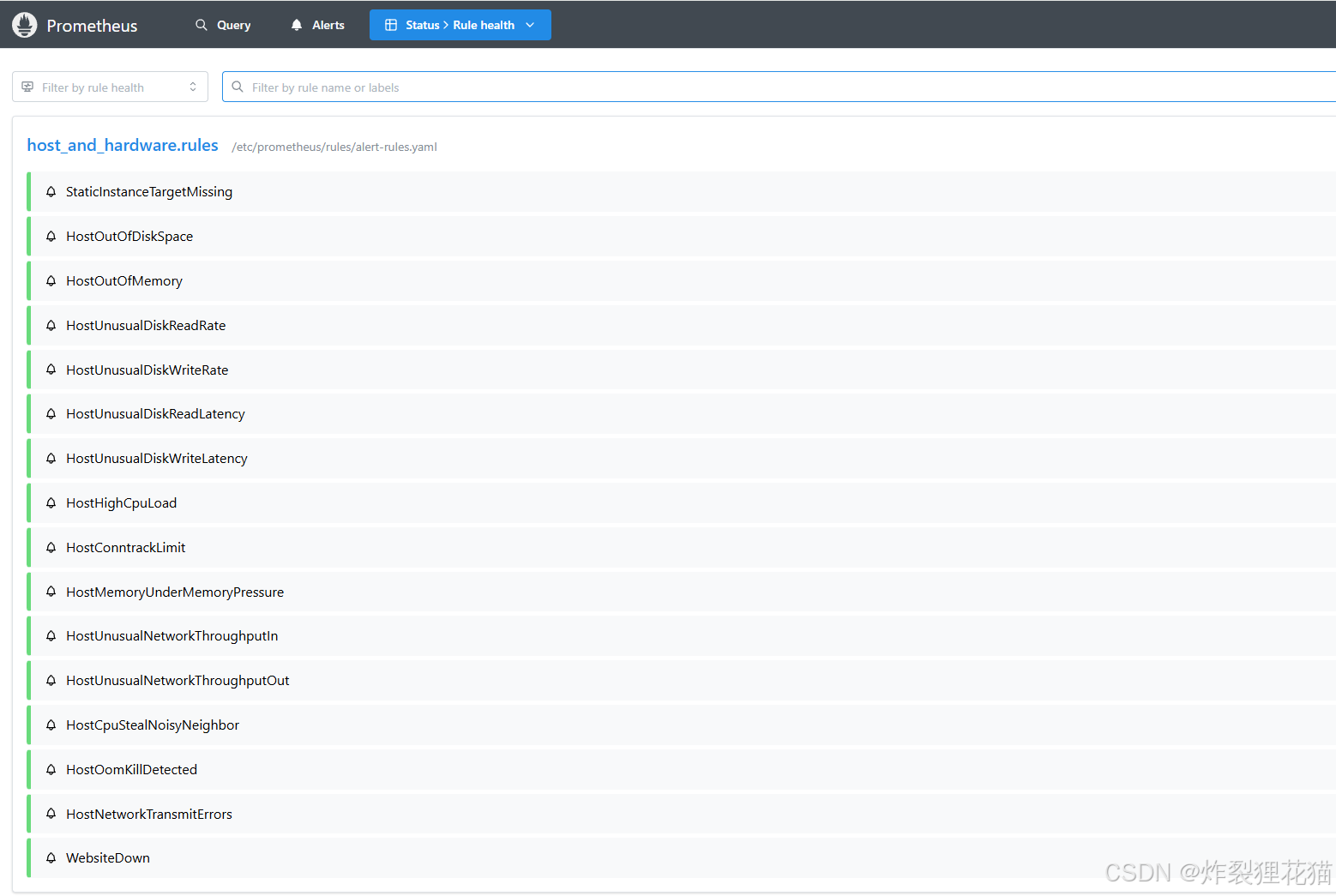Viewport: 1336px width, 896px height.
Task: Click bell icon beside HostUnusualDiskWriteLatency
Action: [x=51, y=459]
